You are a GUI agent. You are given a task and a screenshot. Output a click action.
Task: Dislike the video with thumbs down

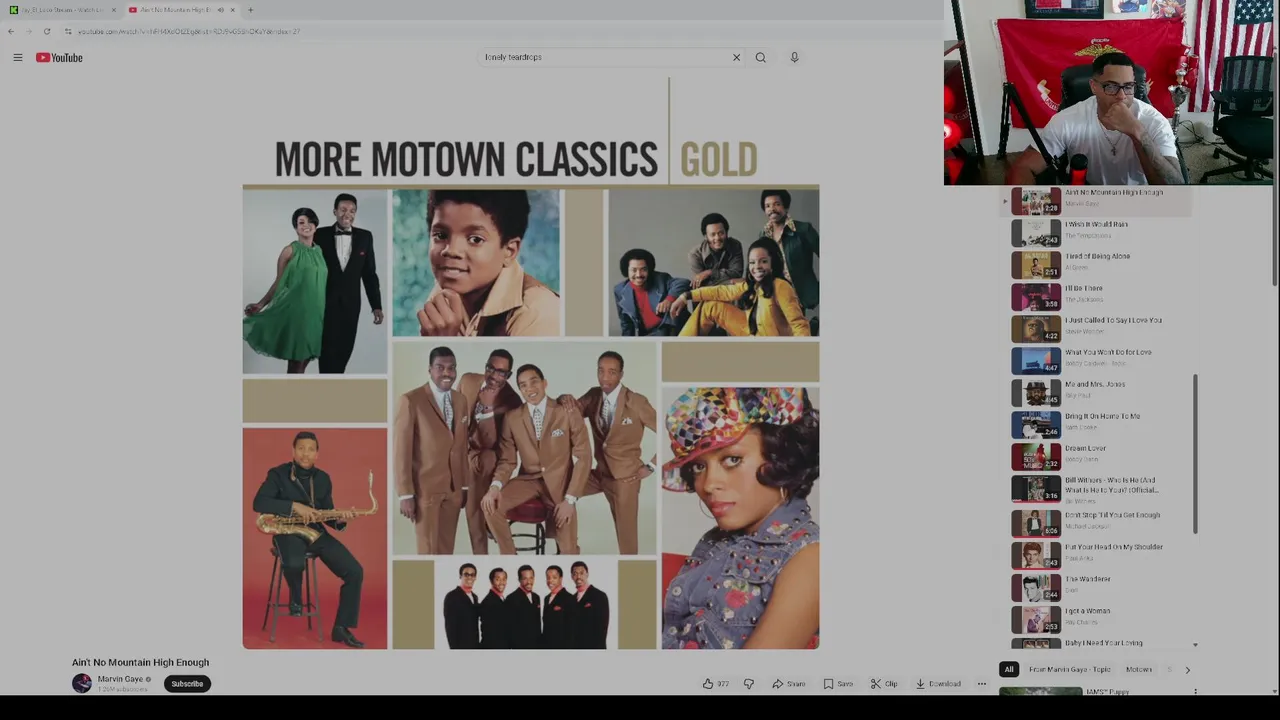(749, 684)
